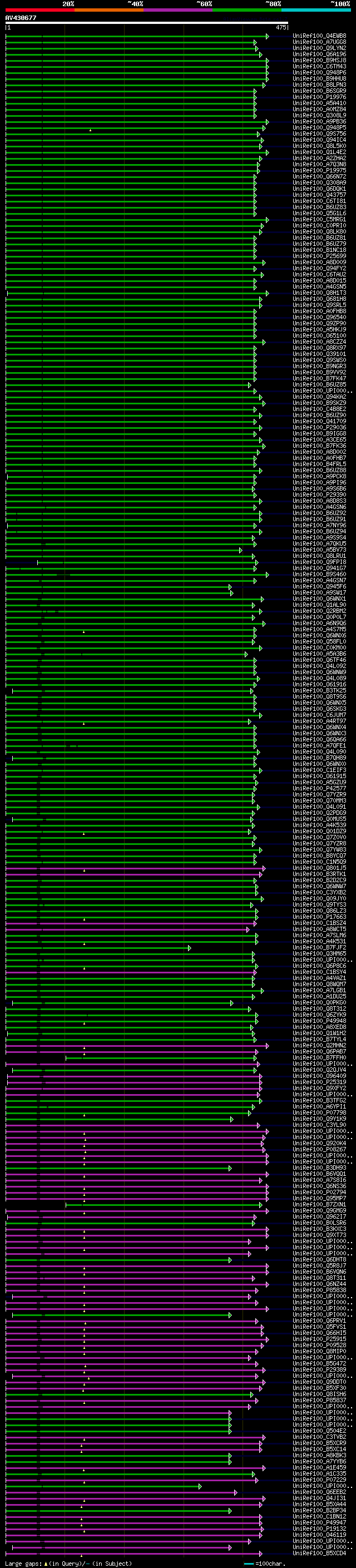Select label UniRef100_Q6WNX1
This screenshot has width=356, height=1568.
[319, 599]
